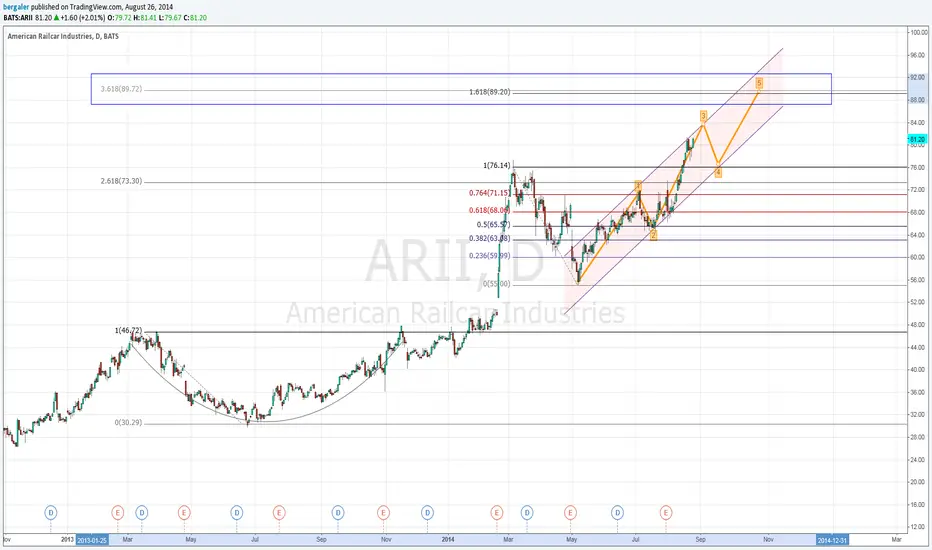Click the TradingView.com publication text
The image size is (932, 550).
click(98, 7)
